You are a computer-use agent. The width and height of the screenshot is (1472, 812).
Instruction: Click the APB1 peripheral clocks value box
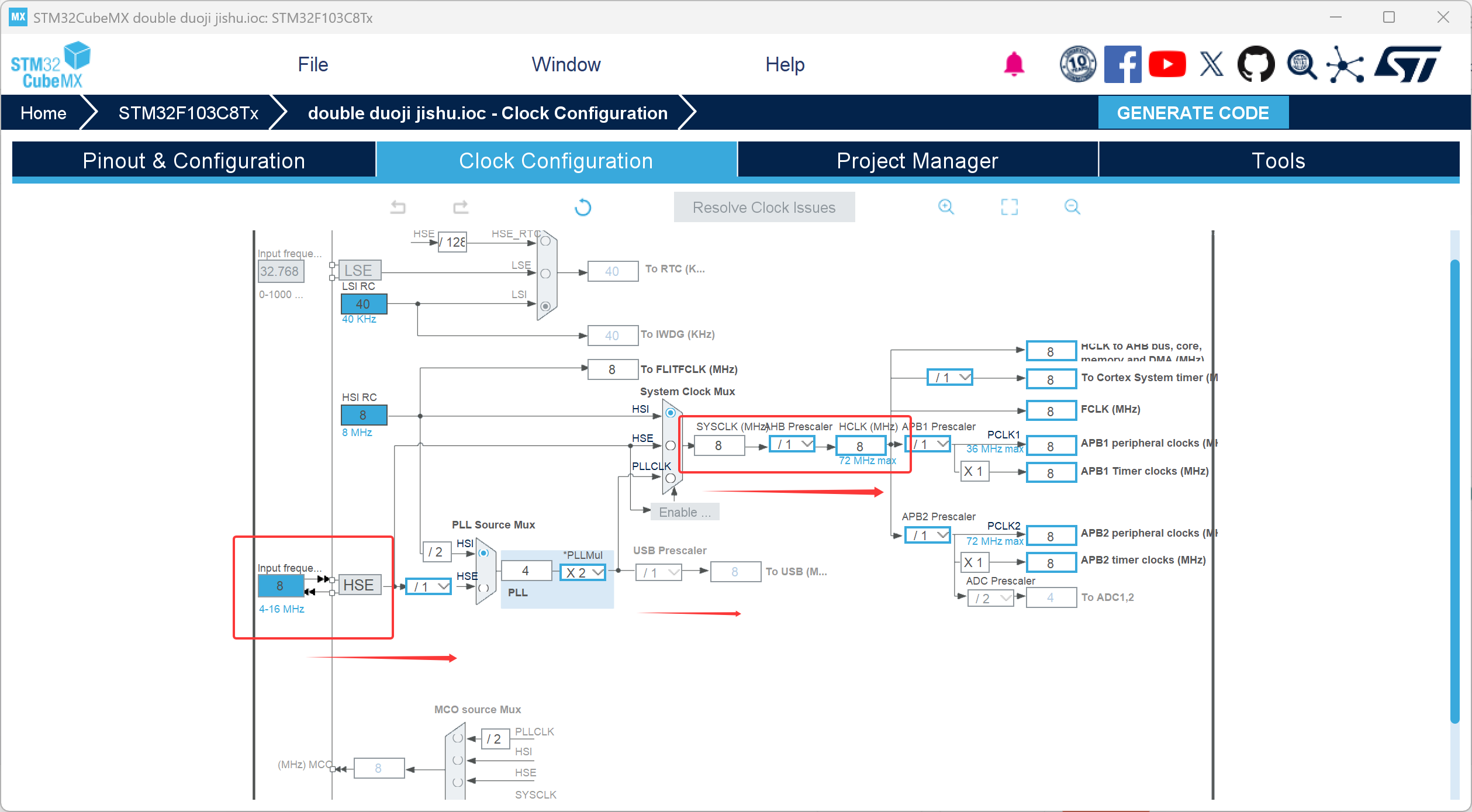pyautogui.click(x=1051, y=445)
